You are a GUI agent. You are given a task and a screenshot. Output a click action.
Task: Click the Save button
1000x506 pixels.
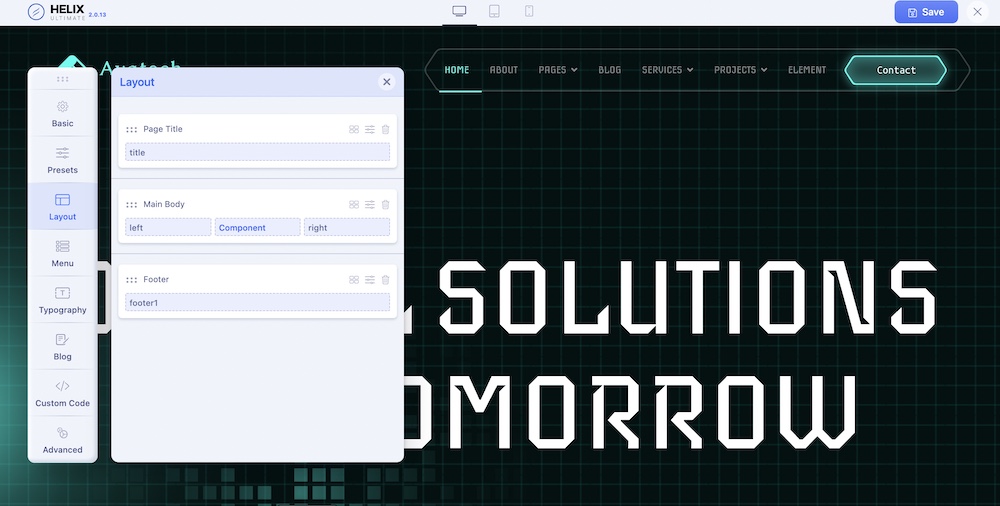(925, 12)
